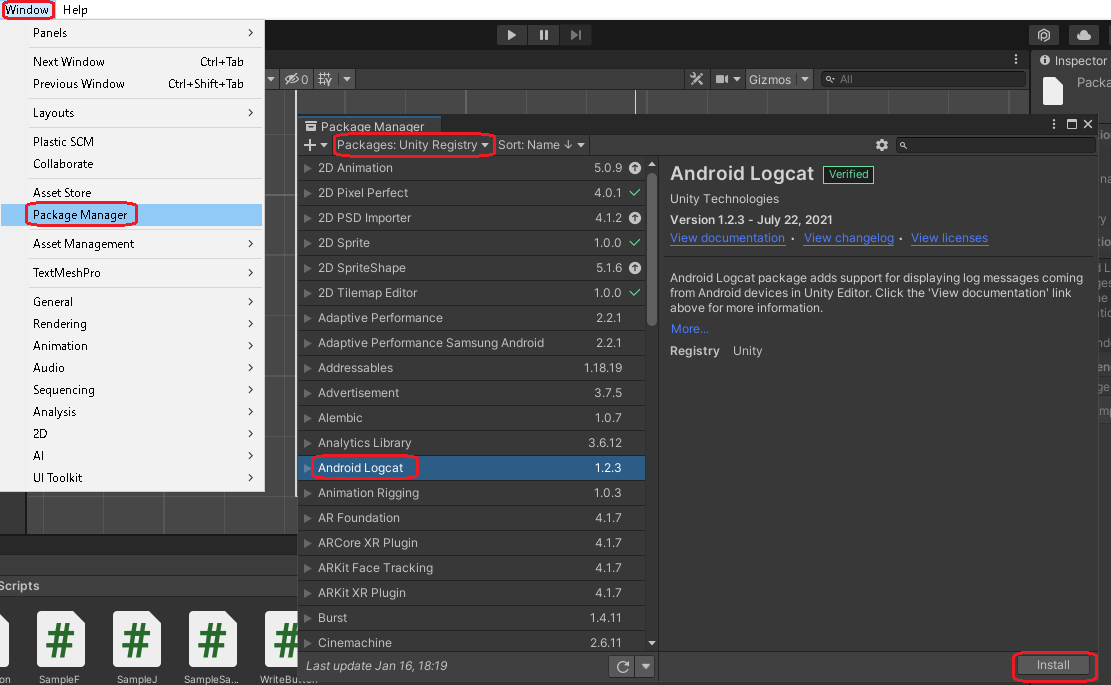Screen dimensions: 1111x685
Task: Open the Help menu
Action: point(75,10)
